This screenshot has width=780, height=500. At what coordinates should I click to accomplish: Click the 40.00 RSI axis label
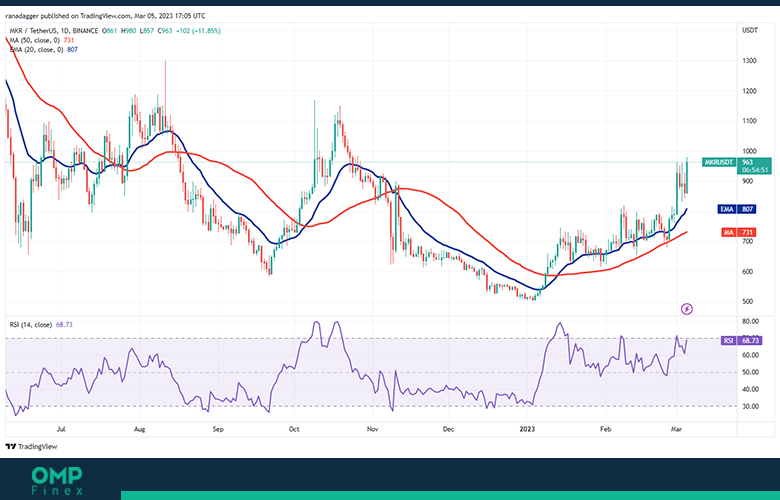click(x=750, y=390)
